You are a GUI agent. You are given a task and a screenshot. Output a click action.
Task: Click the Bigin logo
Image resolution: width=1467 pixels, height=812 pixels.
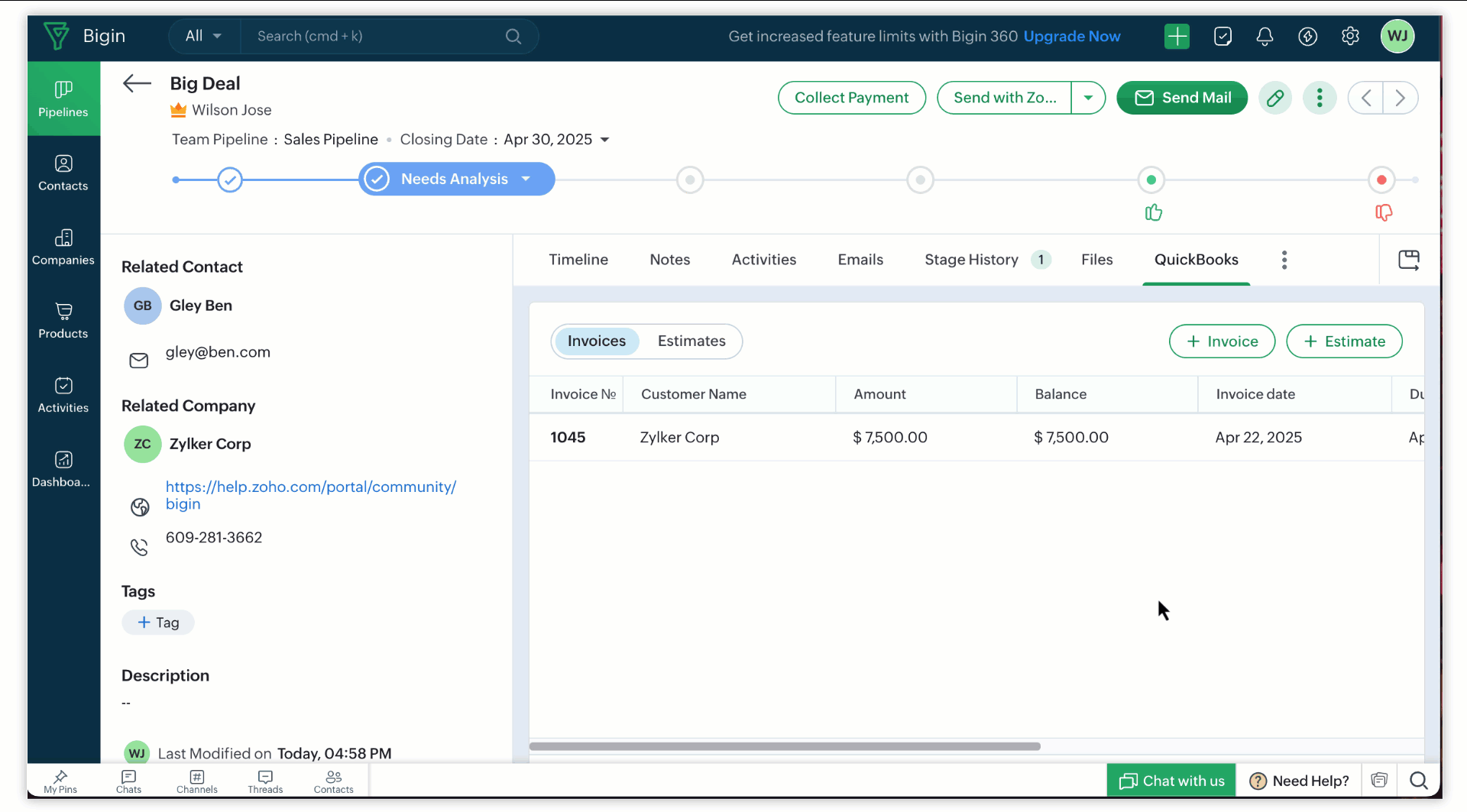[84, 36]
